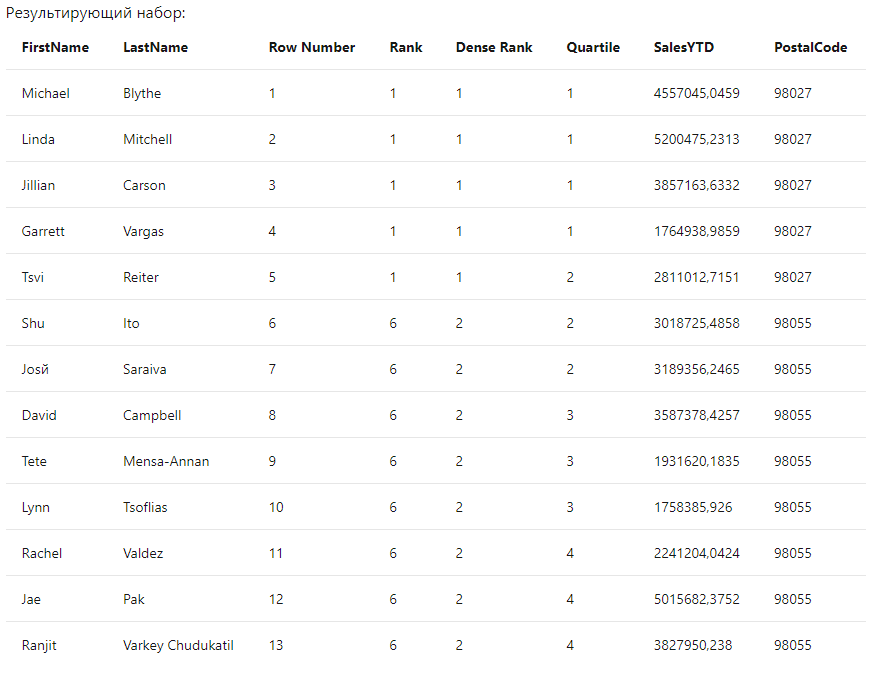
Task: Select the cell containing Michael
Action: point(46,93)
